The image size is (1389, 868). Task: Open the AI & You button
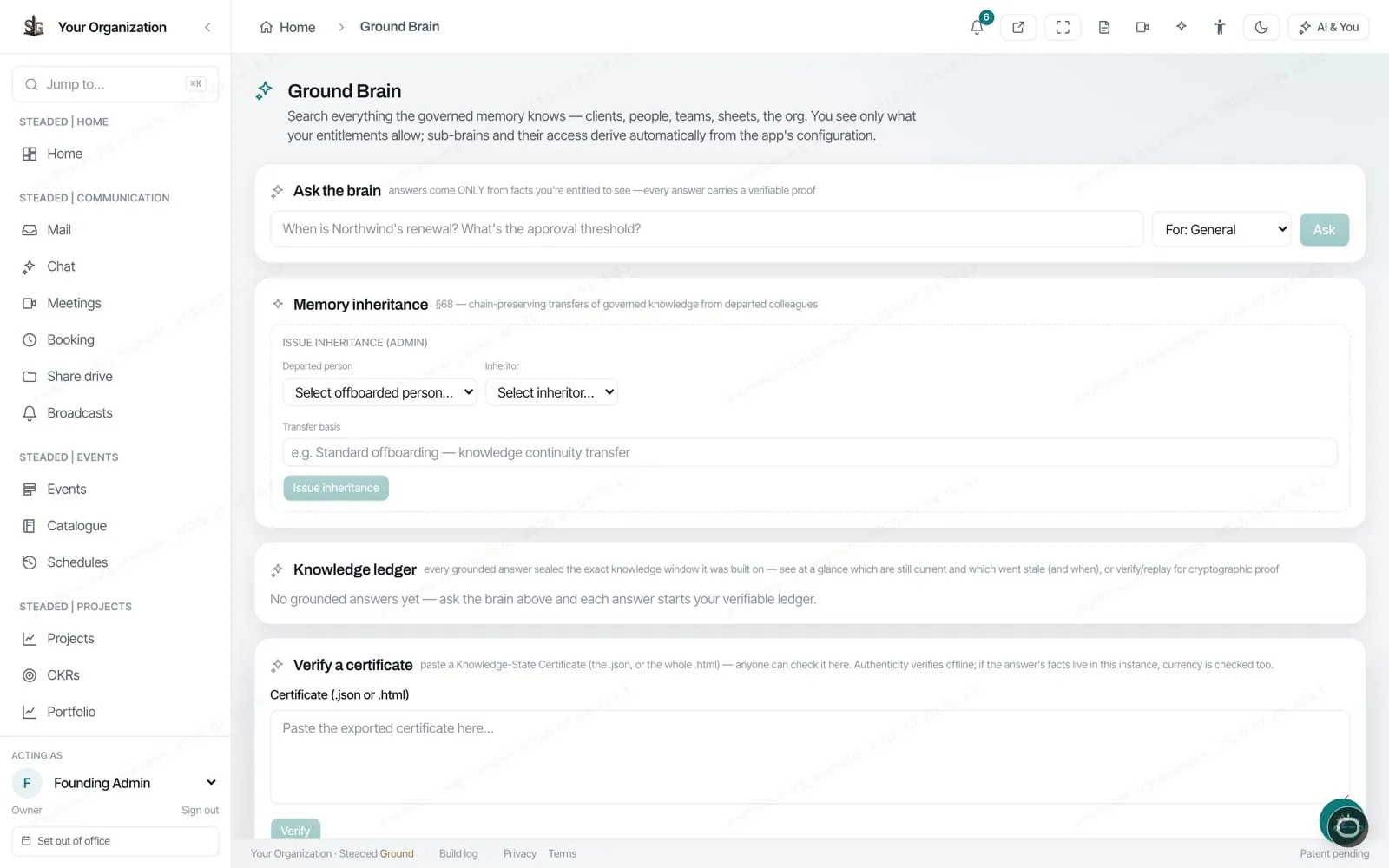pyautogui.click(x=1329, y=27)
